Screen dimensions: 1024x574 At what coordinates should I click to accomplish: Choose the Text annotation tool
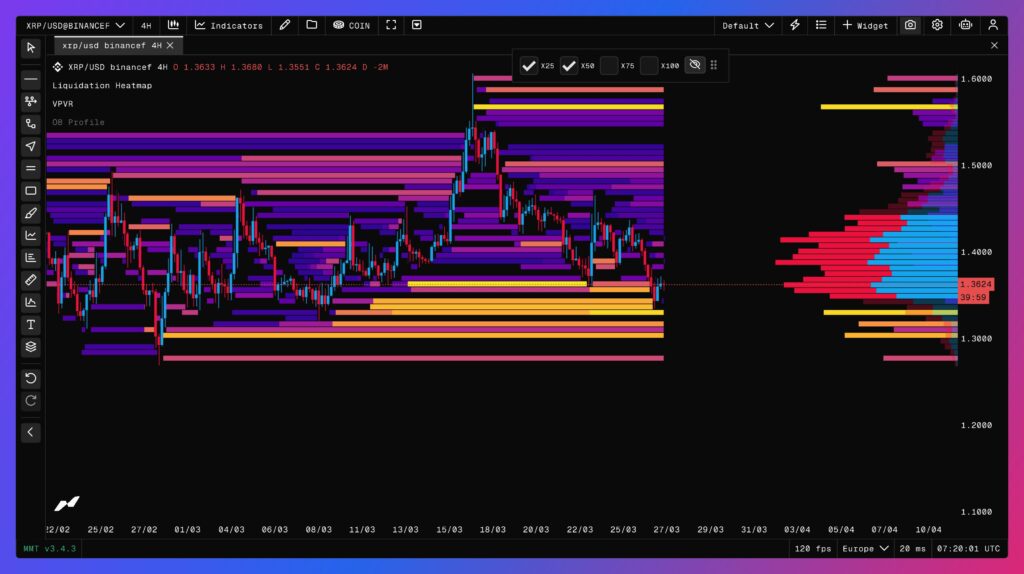[x=31, y=325]
